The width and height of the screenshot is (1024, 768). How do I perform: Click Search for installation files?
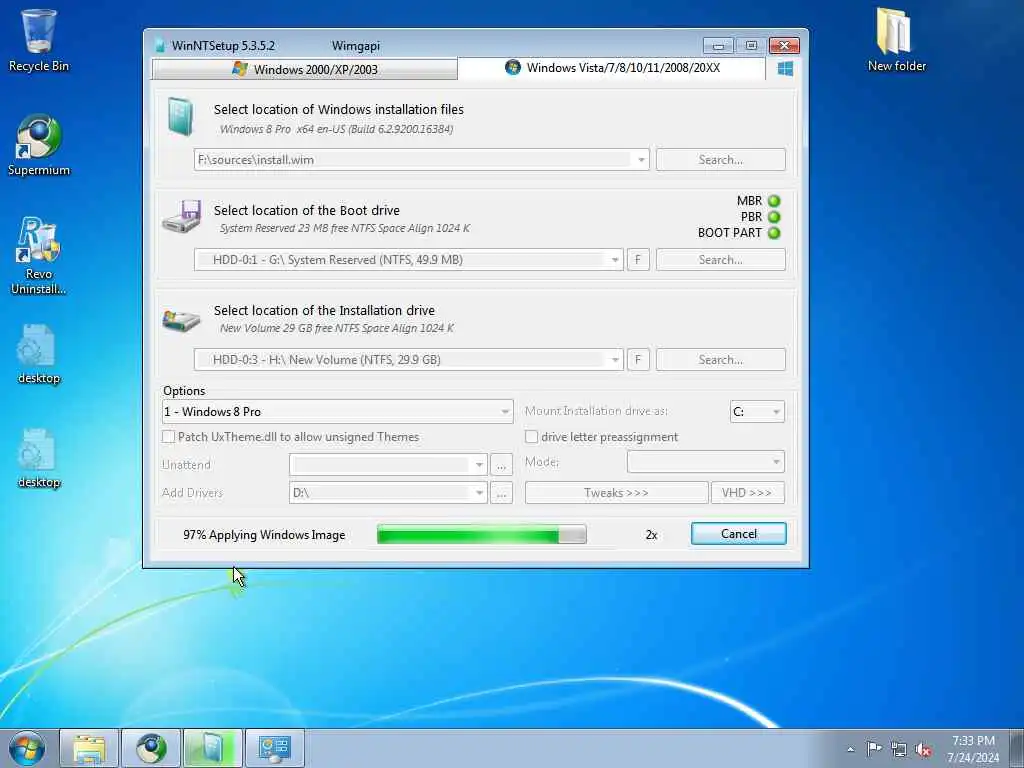tap(720, 160)
